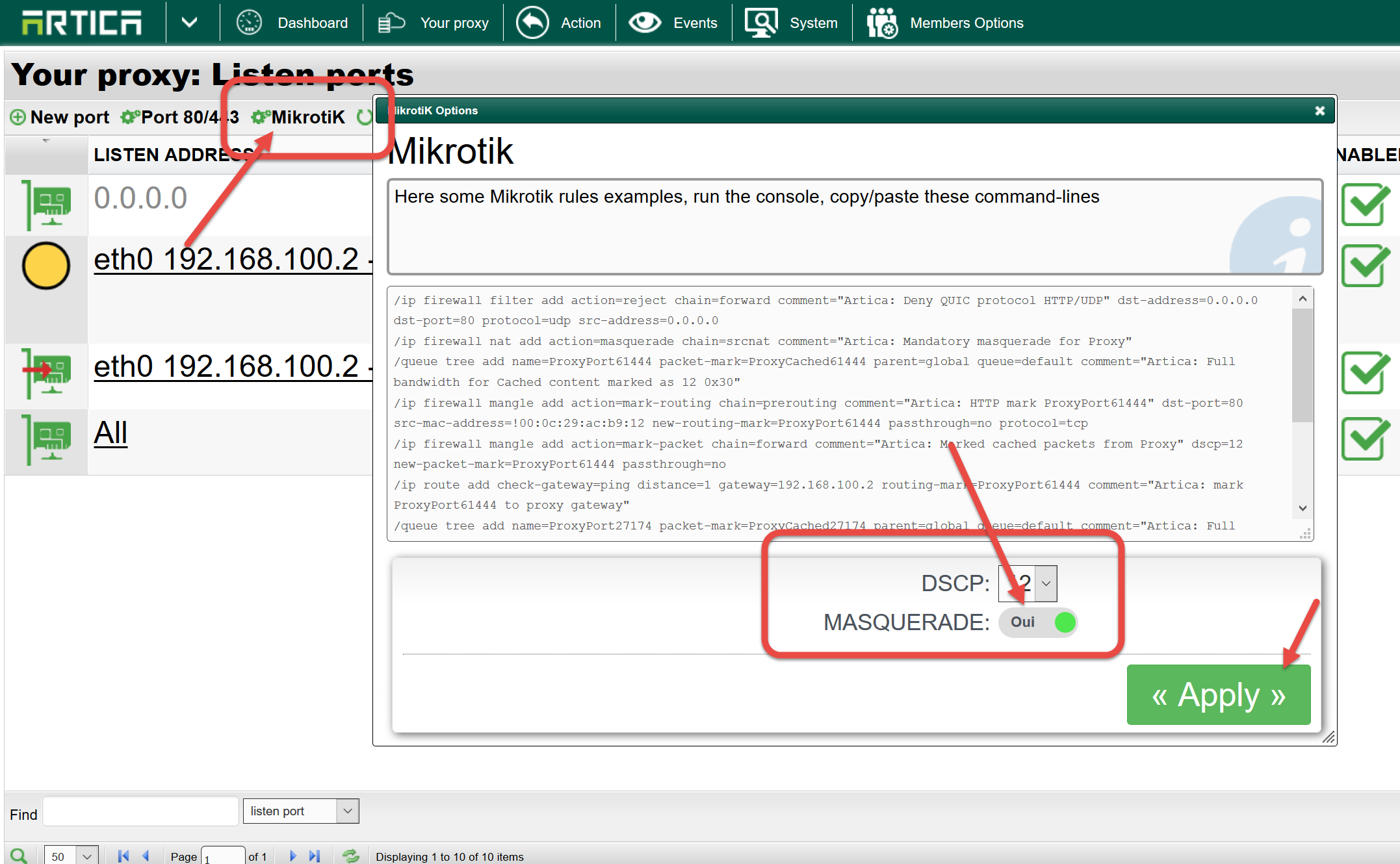1400x864 pixels.
Task: Click the Artica logo
Action: [x=81, y=23]
